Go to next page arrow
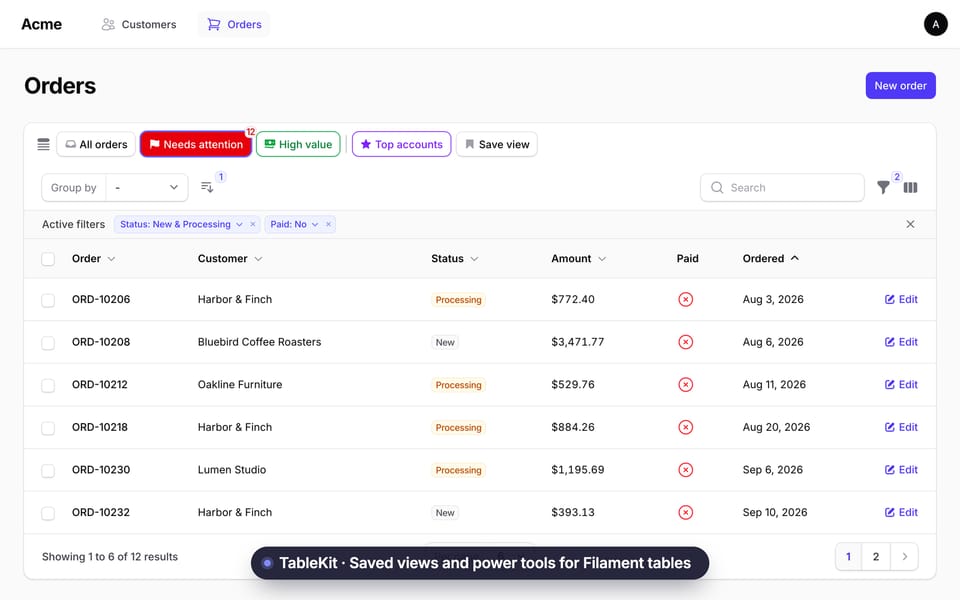Image resolution: width=960 pixels, height=600 pixels. point(904,557)
